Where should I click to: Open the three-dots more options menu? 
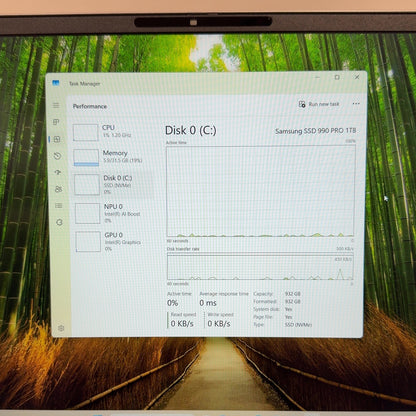(356, 104)
